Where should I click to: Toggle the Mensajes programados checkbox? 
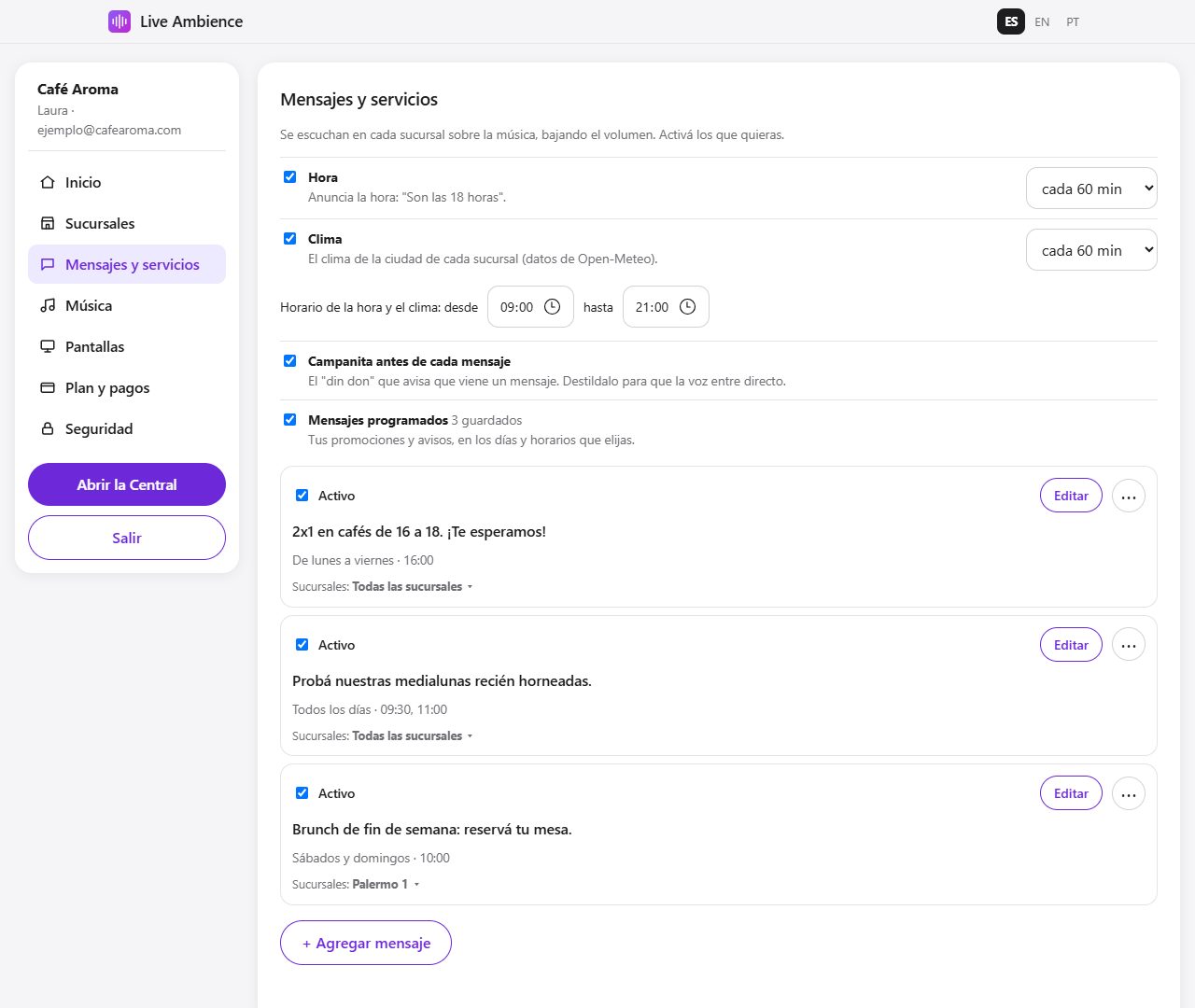289,419
